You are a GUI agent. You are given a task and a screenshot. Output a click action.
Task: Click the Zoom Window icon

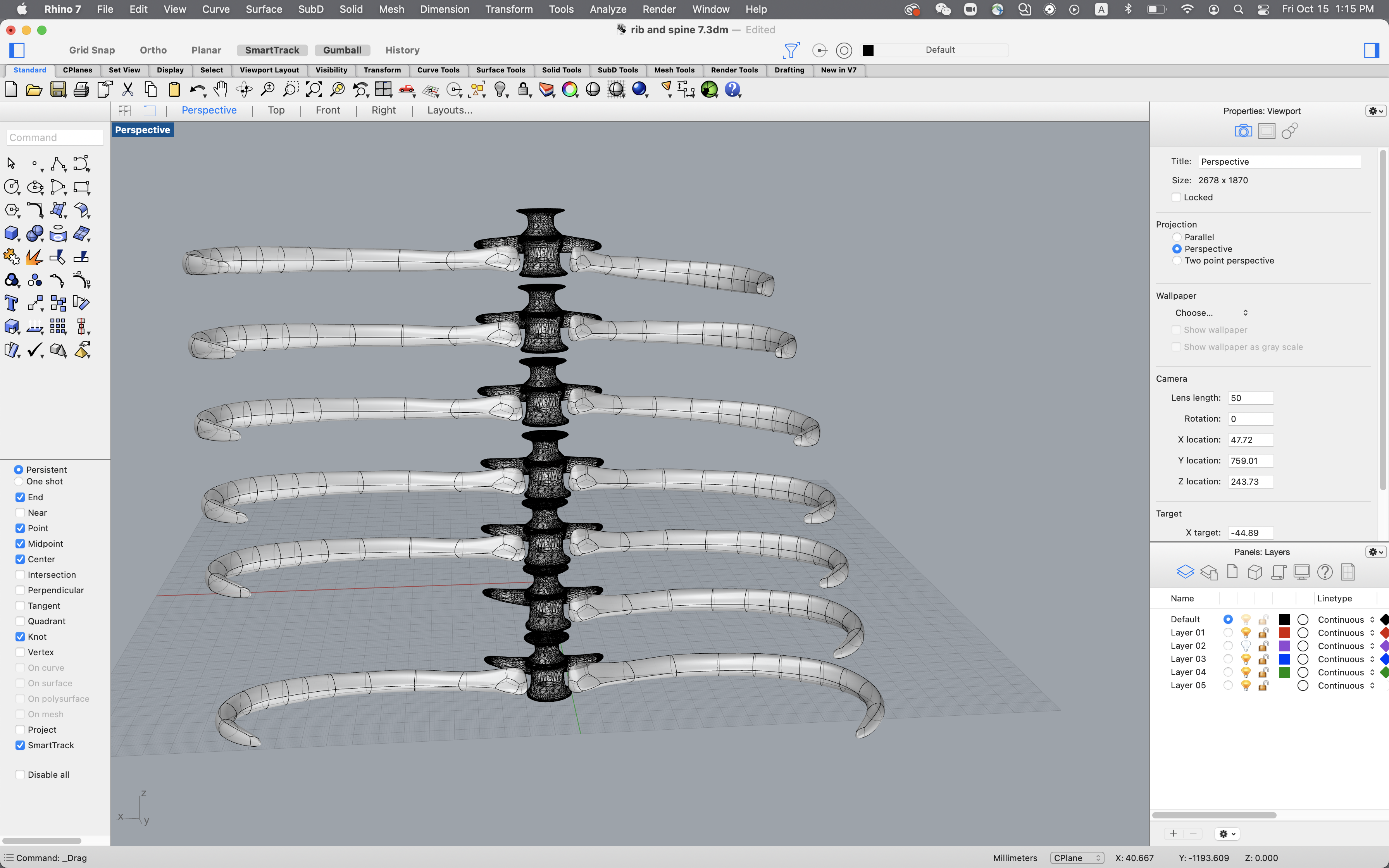click(291, 90)
